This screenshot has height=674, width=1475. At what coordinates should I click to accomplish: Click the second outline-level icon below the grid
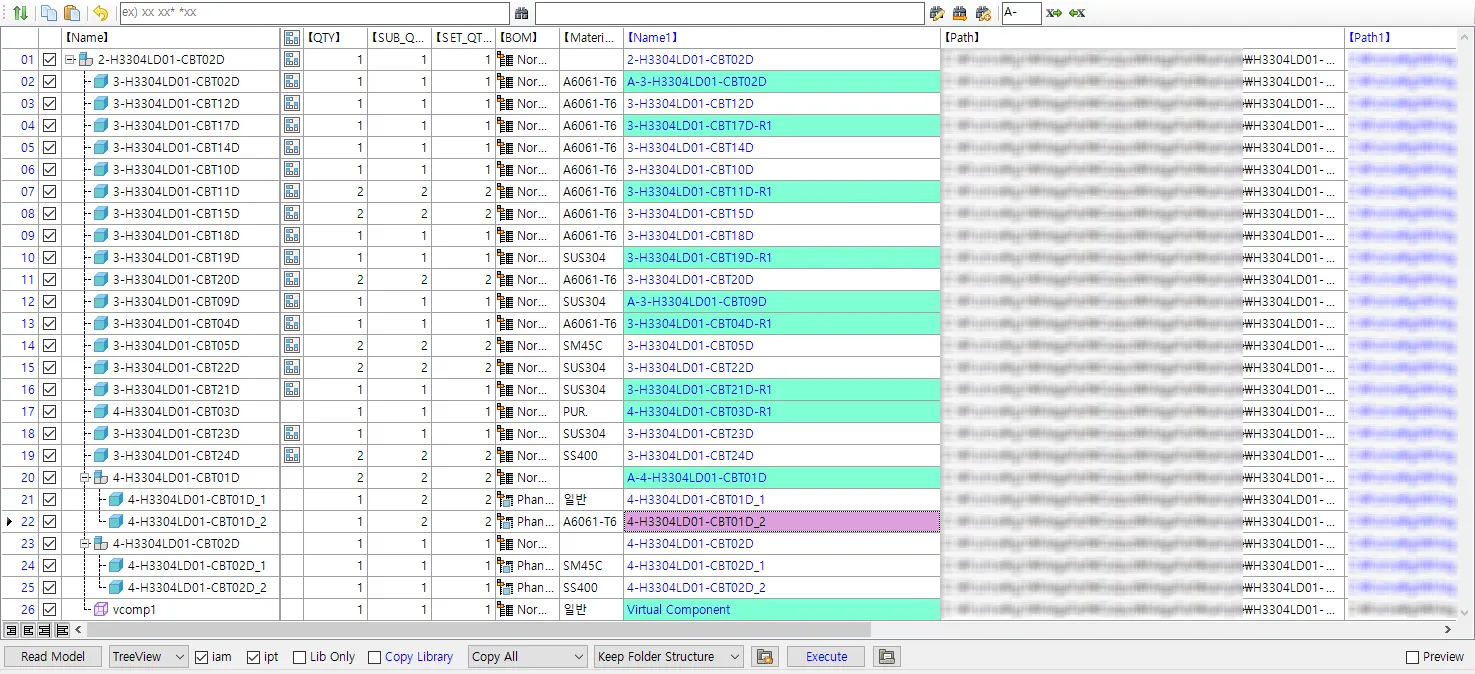(x=28, y=630)
